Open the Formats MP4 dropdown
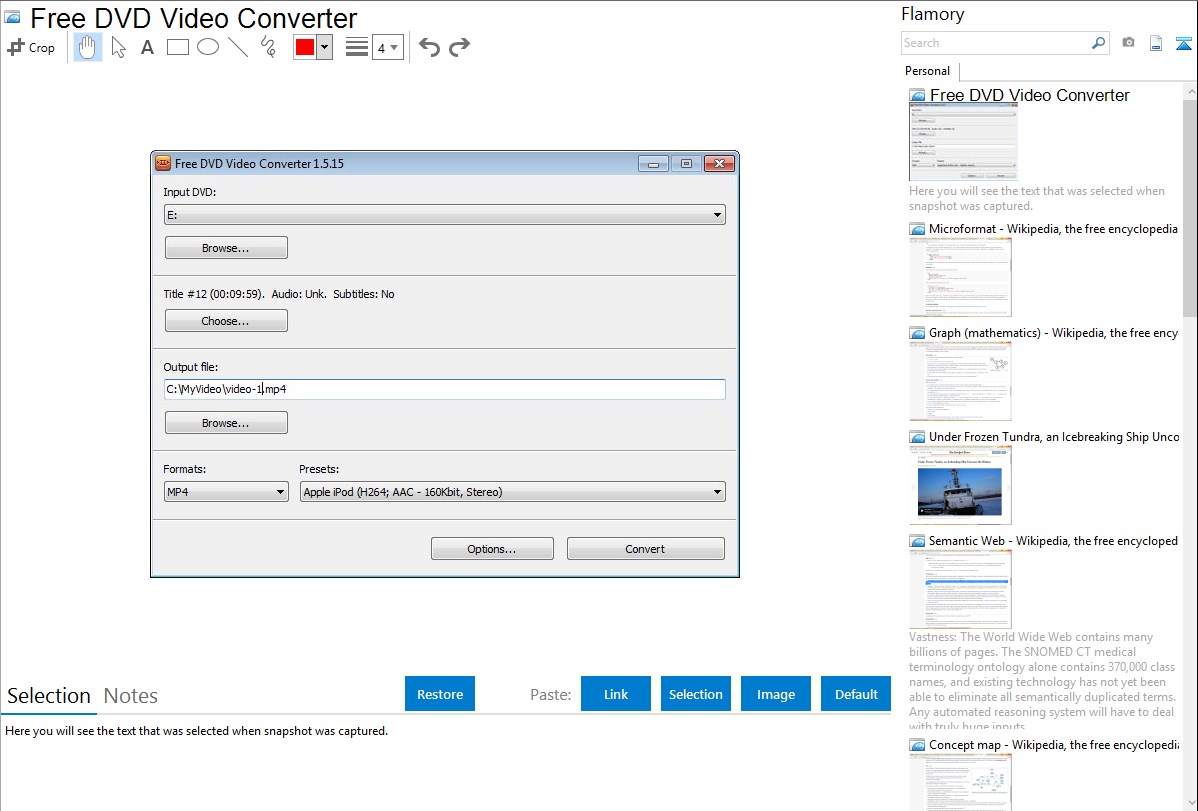This screenshot has width=1198, height=811. 226,492
